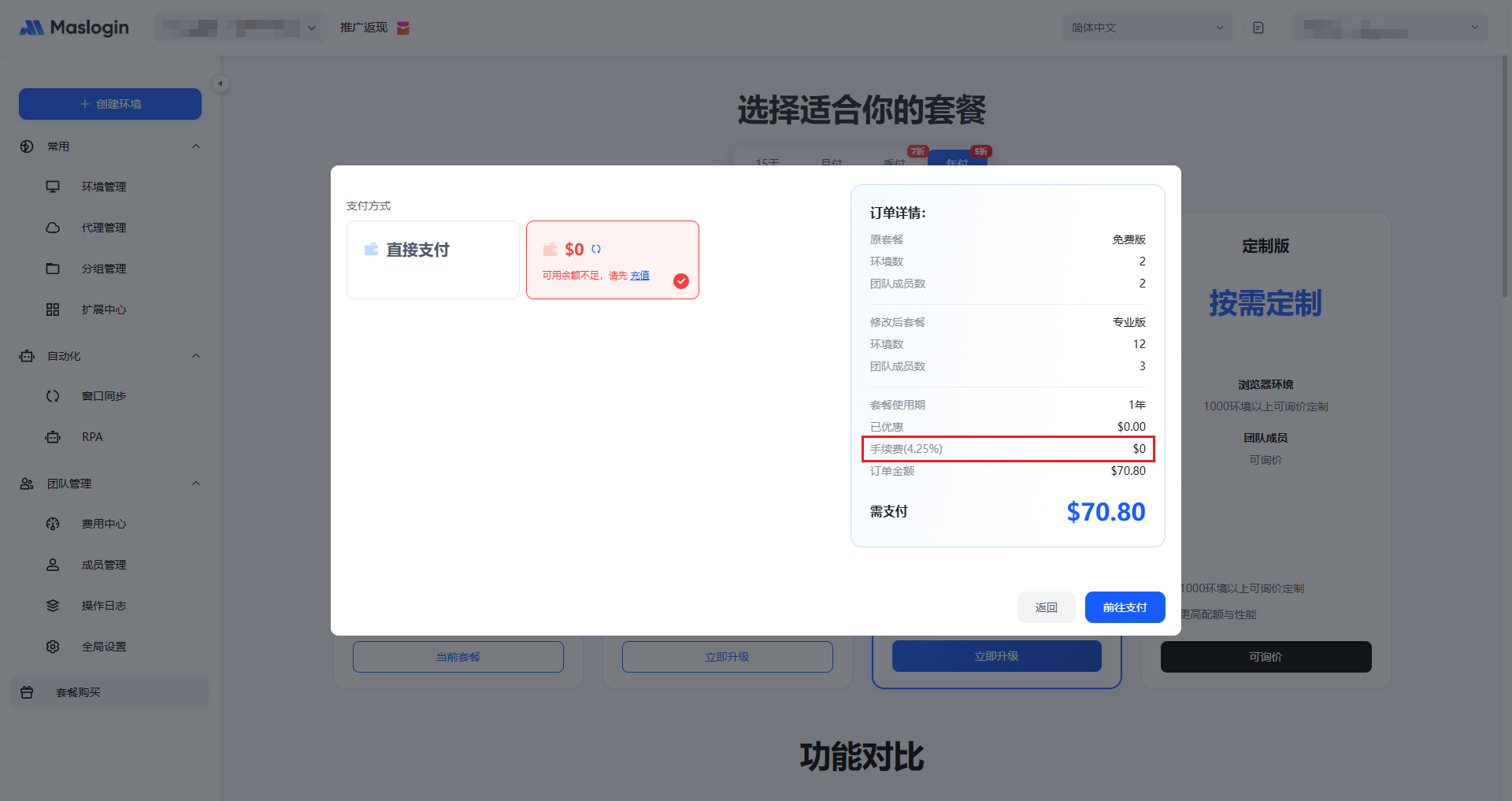The width and height of the screenshot is (1512, 801).
Task: Open RPA from the sidebar
Action: tap(92, 437)
